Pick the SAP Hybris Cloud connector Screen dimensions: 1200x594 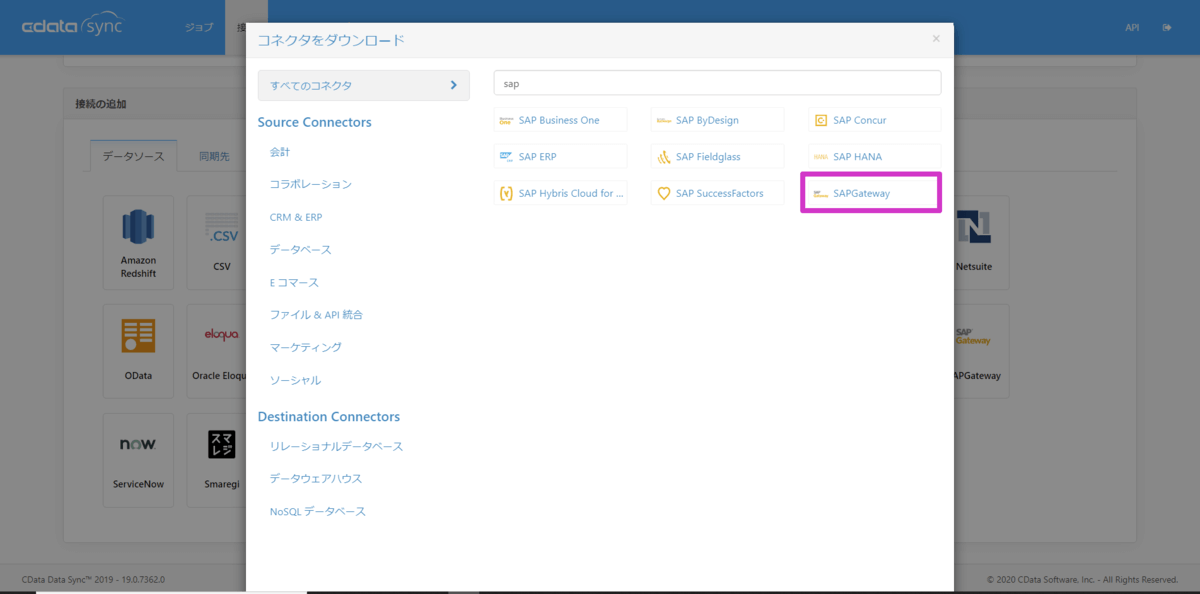click(x=560, y=193)
